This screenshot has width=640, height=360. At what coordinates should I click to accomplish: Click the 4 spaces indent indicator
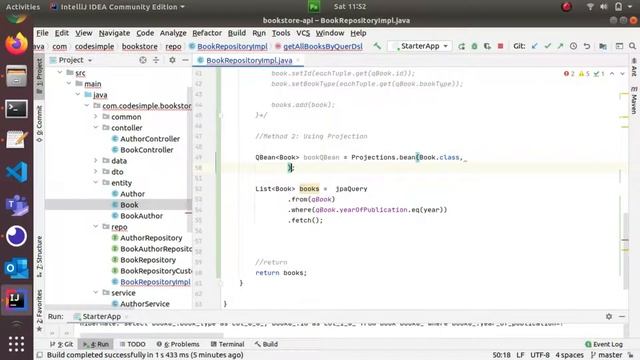click(x=569, y=355)
